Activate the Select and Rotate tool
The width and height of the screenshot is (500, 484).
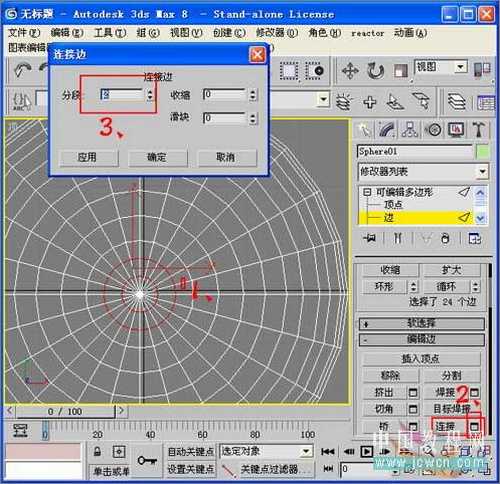(x=375, y=71)
